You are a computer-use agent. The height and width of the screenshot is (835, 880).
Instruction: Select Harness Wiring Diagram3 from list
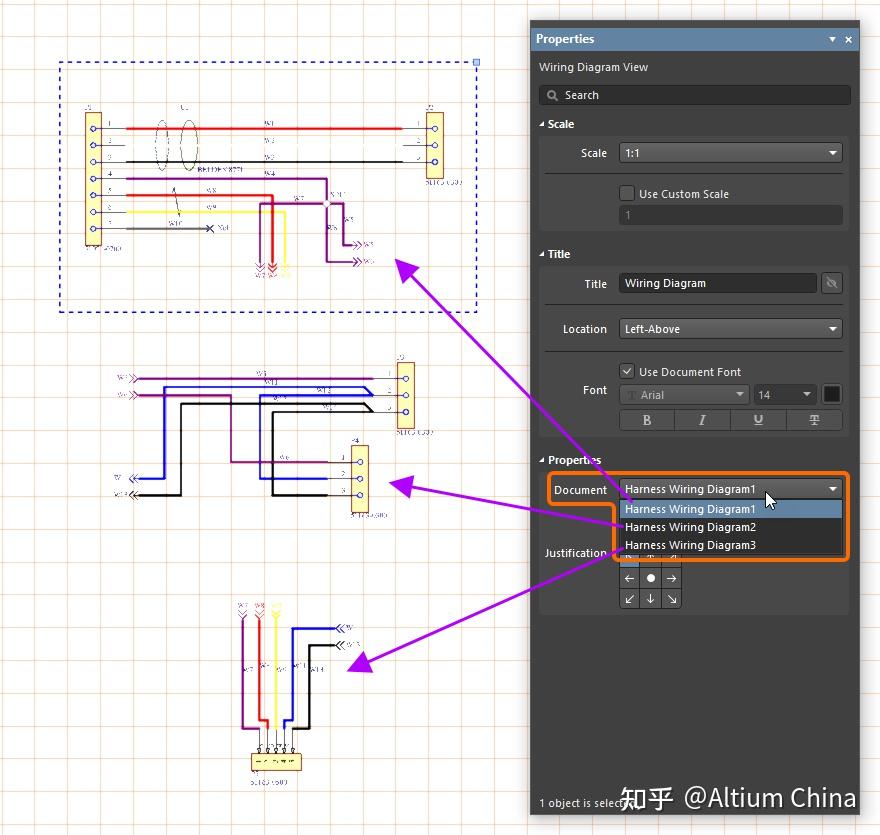point(730,545)
